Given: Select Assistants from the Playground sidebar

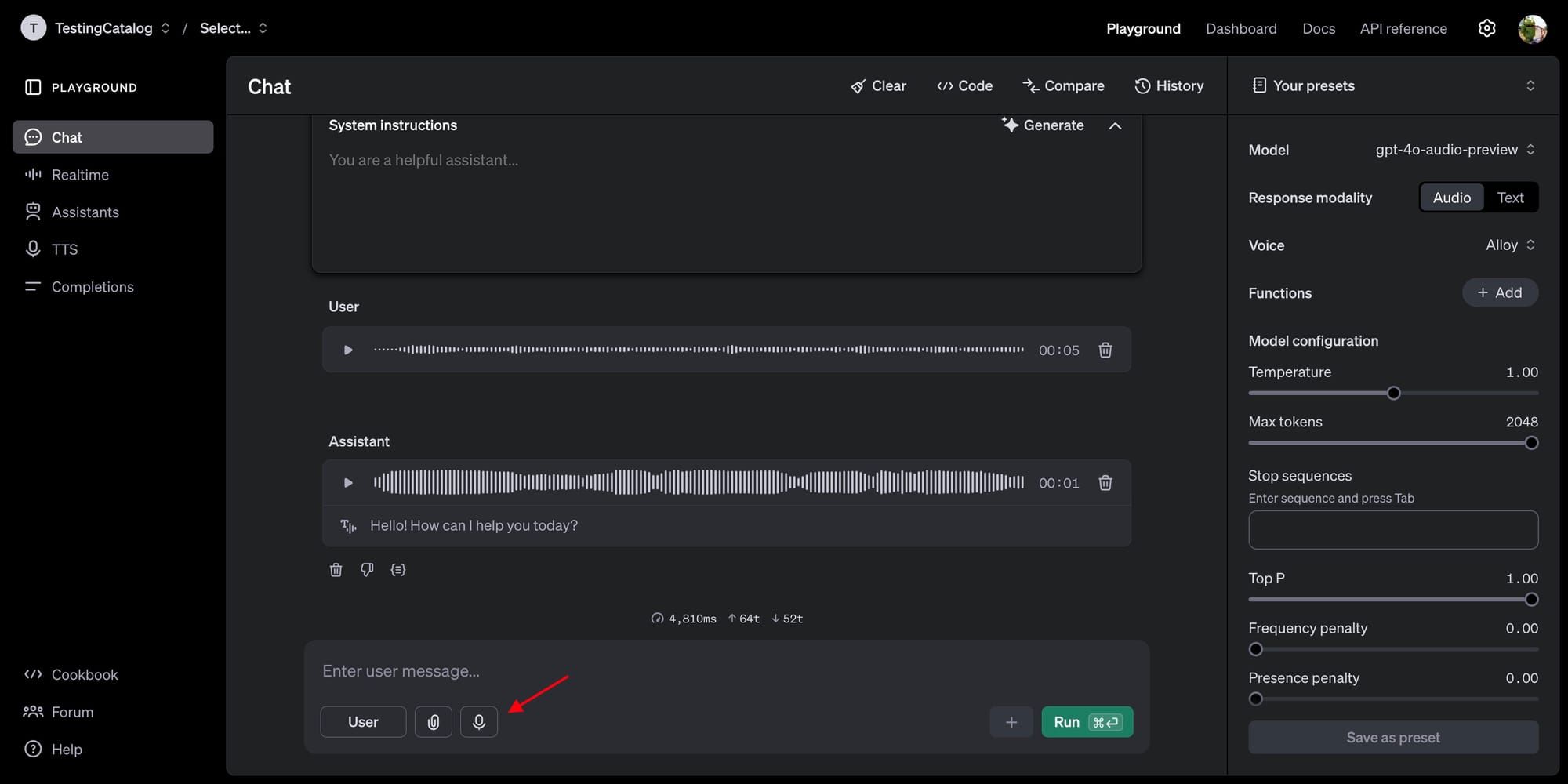Looking at the screenshot, I should [85, 212].
